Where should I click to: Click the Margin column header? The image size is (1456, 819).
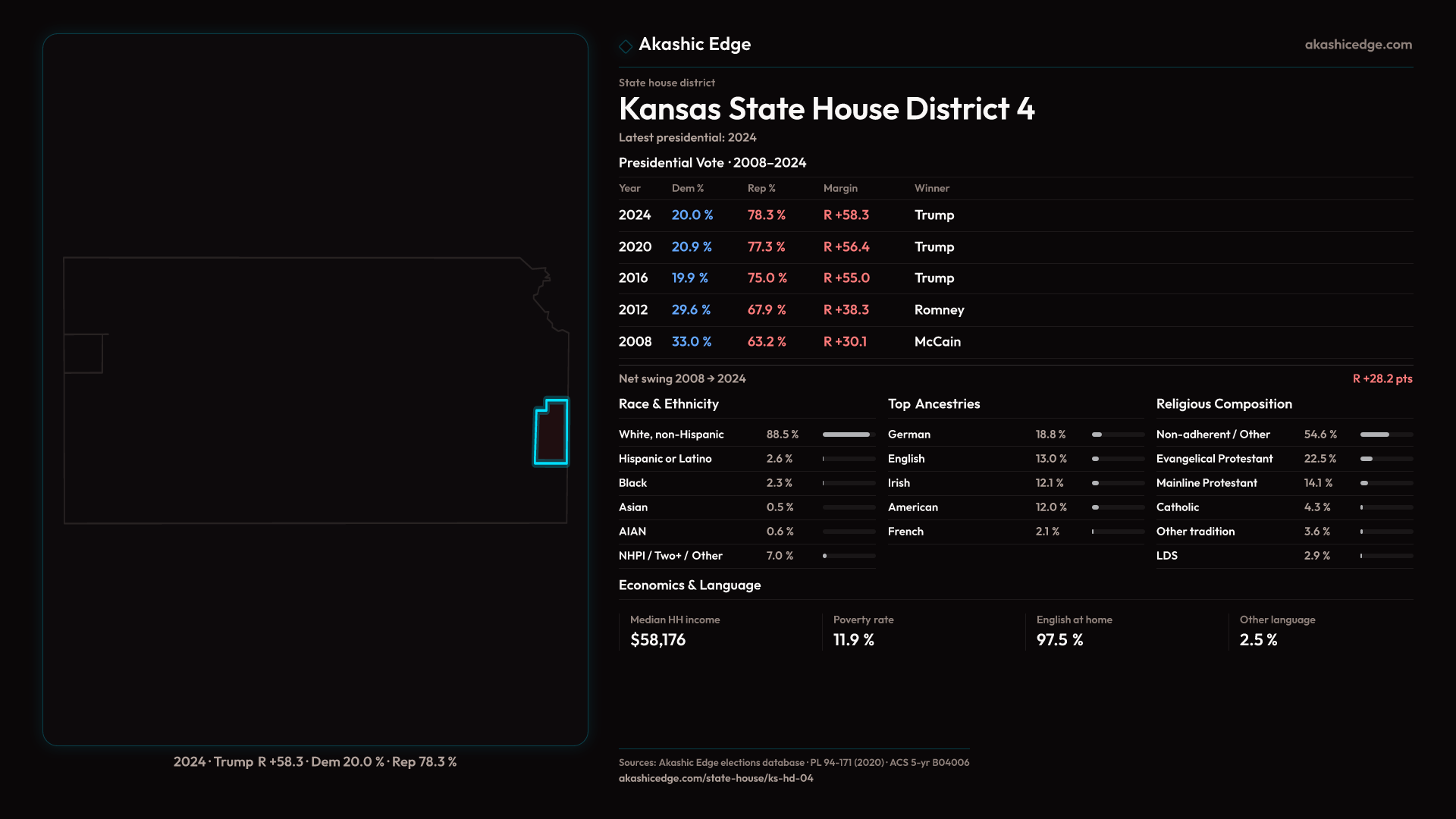840,188
